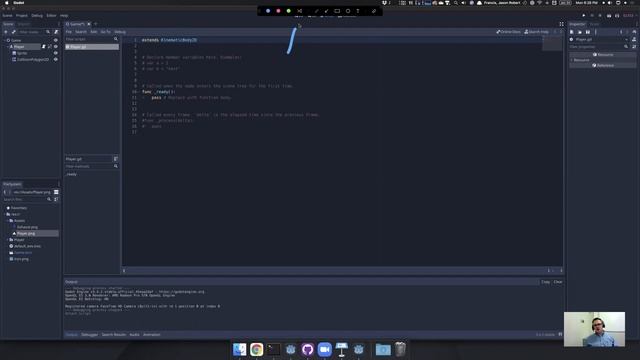Collapse res:// root folder
Screen dimensions: 640x360
point(4,214)
